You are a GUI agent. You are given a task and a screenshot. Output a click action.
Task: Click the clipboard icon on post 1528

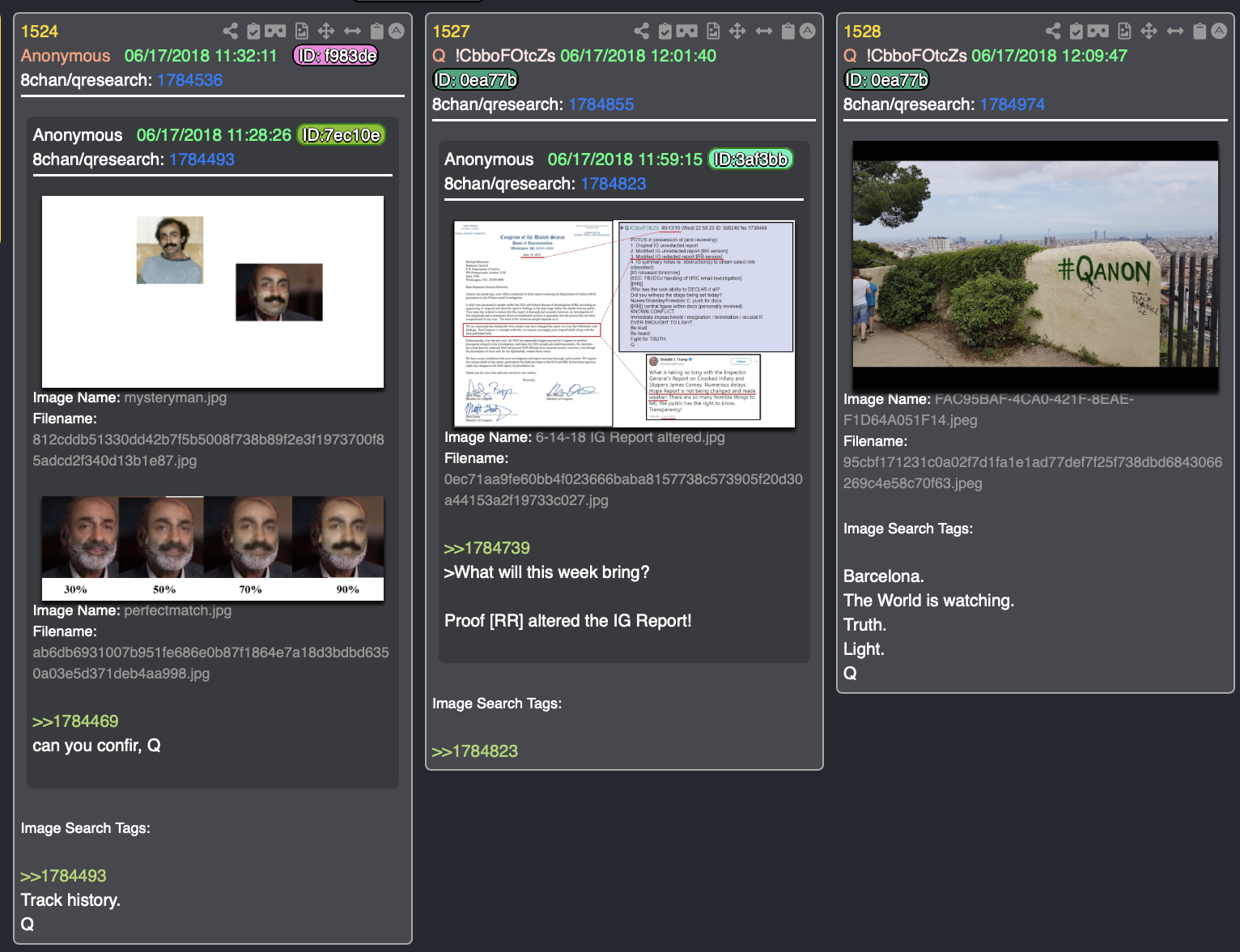(1200, 32)
